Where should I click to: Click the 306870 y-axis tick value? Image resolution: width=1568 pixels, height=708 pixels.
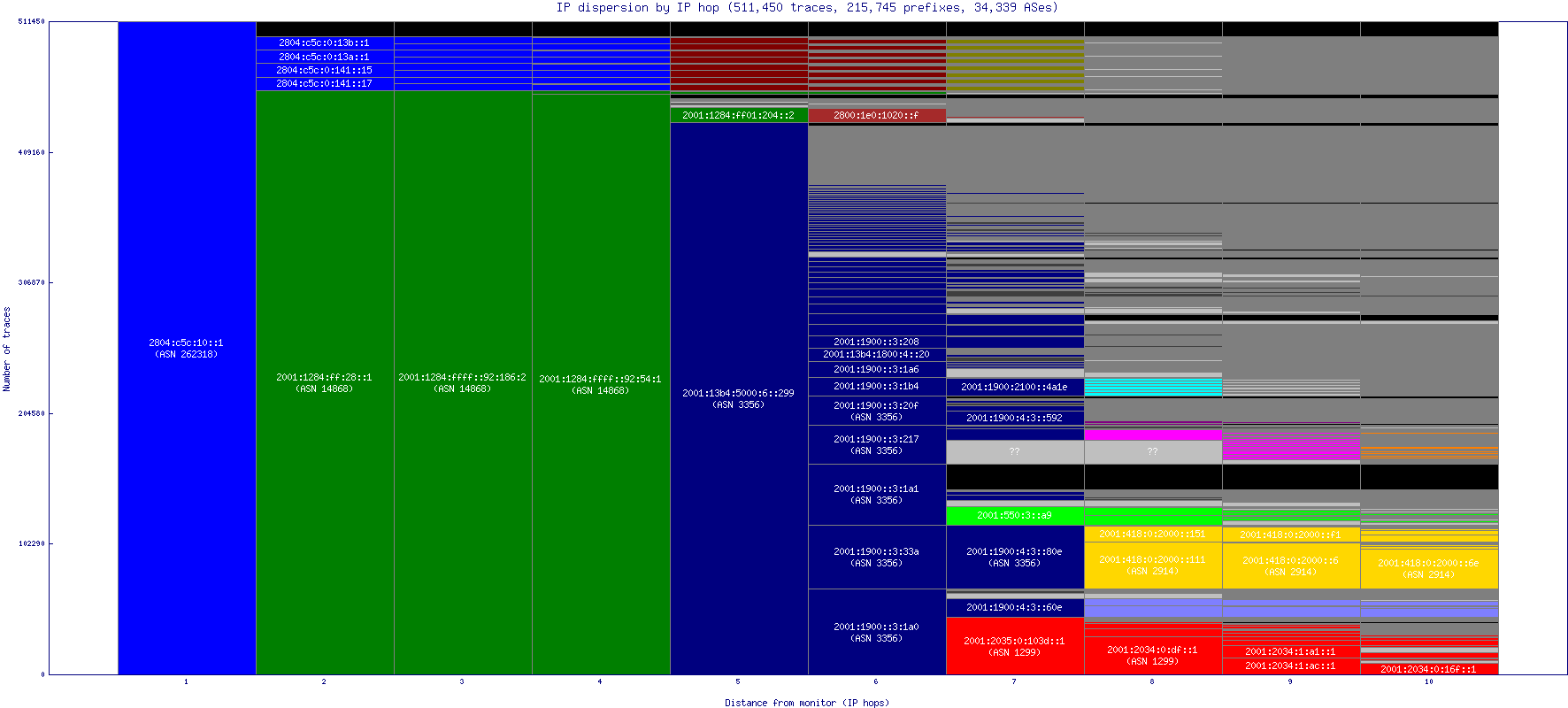31,282
